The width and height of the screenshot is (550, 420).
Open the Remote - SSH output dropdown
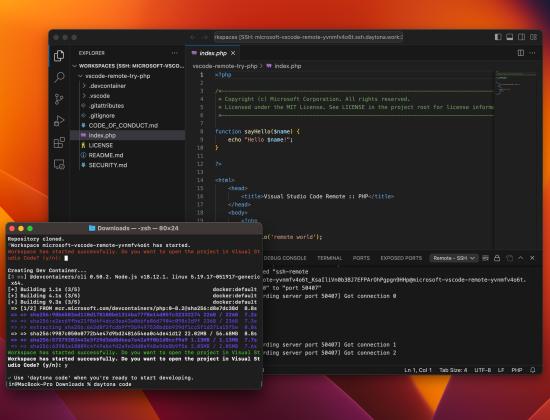454,258
